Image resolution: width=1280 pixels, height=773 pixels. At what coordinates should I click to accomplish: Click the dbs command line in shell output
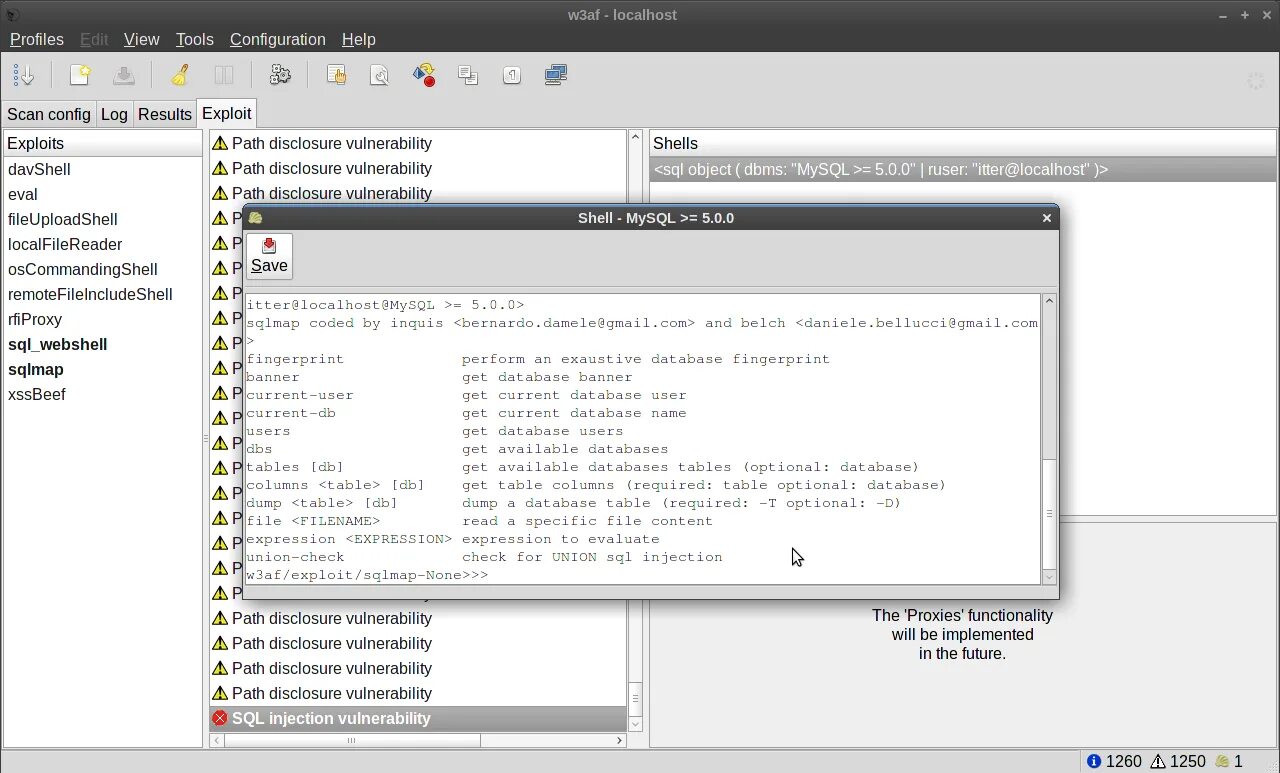pos(457,449)
